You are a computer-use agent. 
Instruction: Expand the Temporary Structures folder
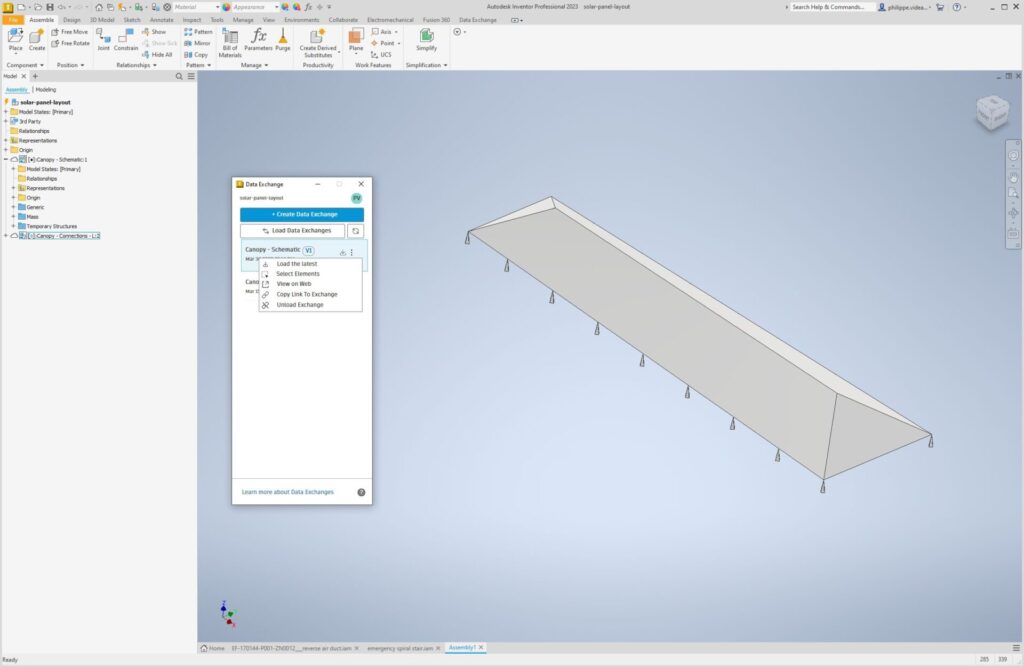[x=13, y=226]
